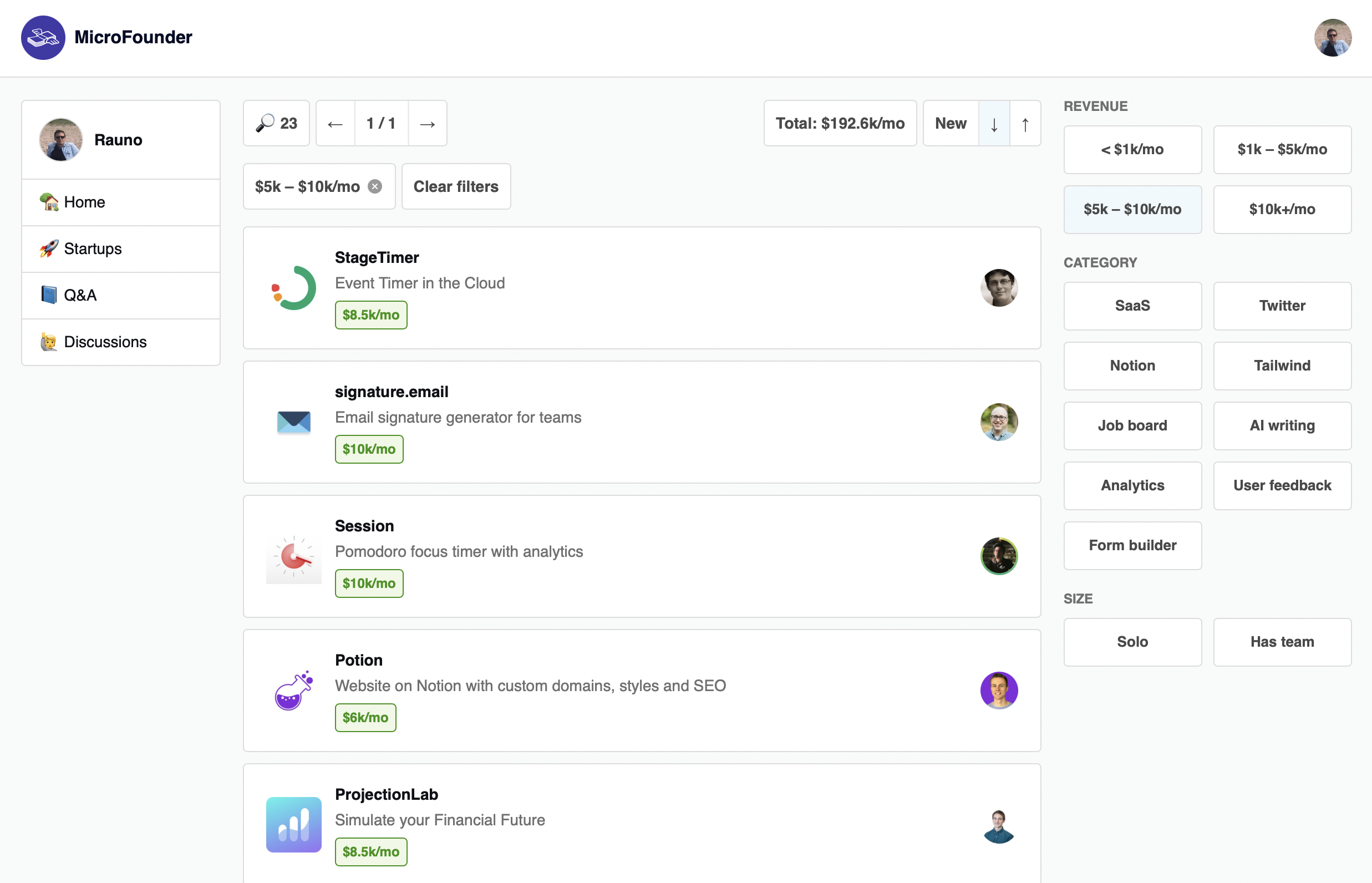Screen dimensions: 1372x883
Task: Toggle the Tailwind category filter
Action: coord(1282,366)
